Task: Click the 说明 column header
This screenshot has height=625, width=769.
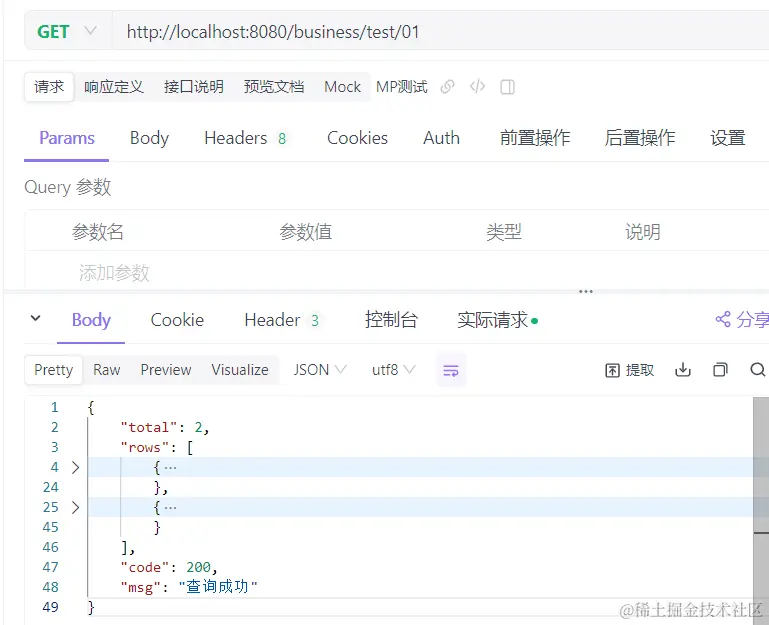Action: pyautogui.click(x=642, y=232)
